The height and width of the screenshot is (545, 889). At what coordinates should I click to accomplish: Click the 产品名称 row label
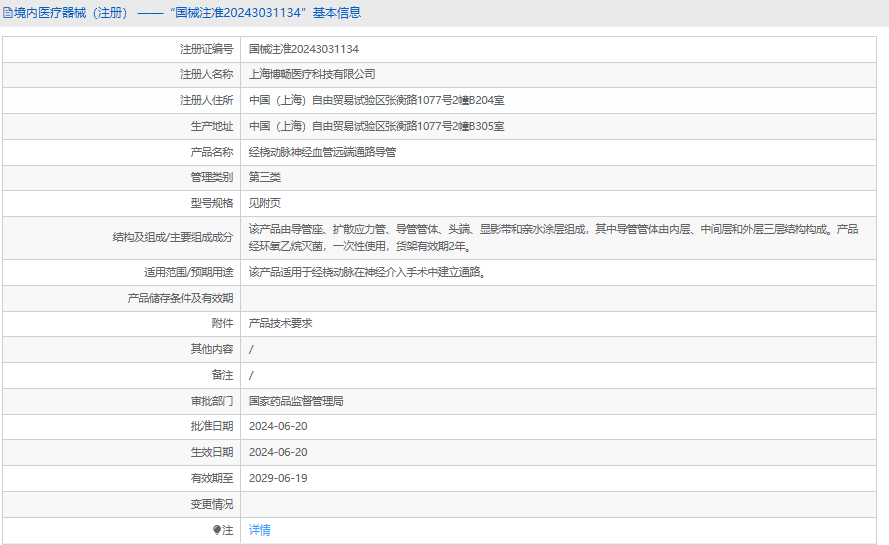212,152
